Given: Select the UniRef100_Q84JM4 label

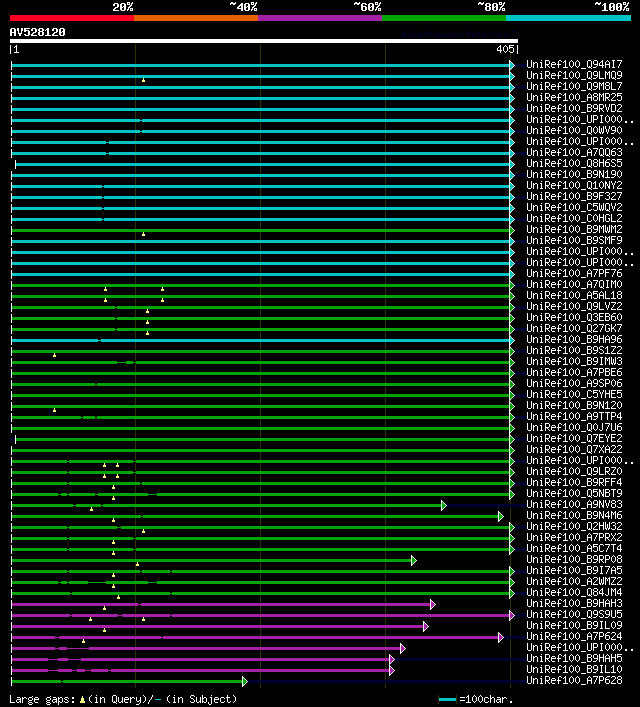Looking at the screenshot, I should 574,592.
